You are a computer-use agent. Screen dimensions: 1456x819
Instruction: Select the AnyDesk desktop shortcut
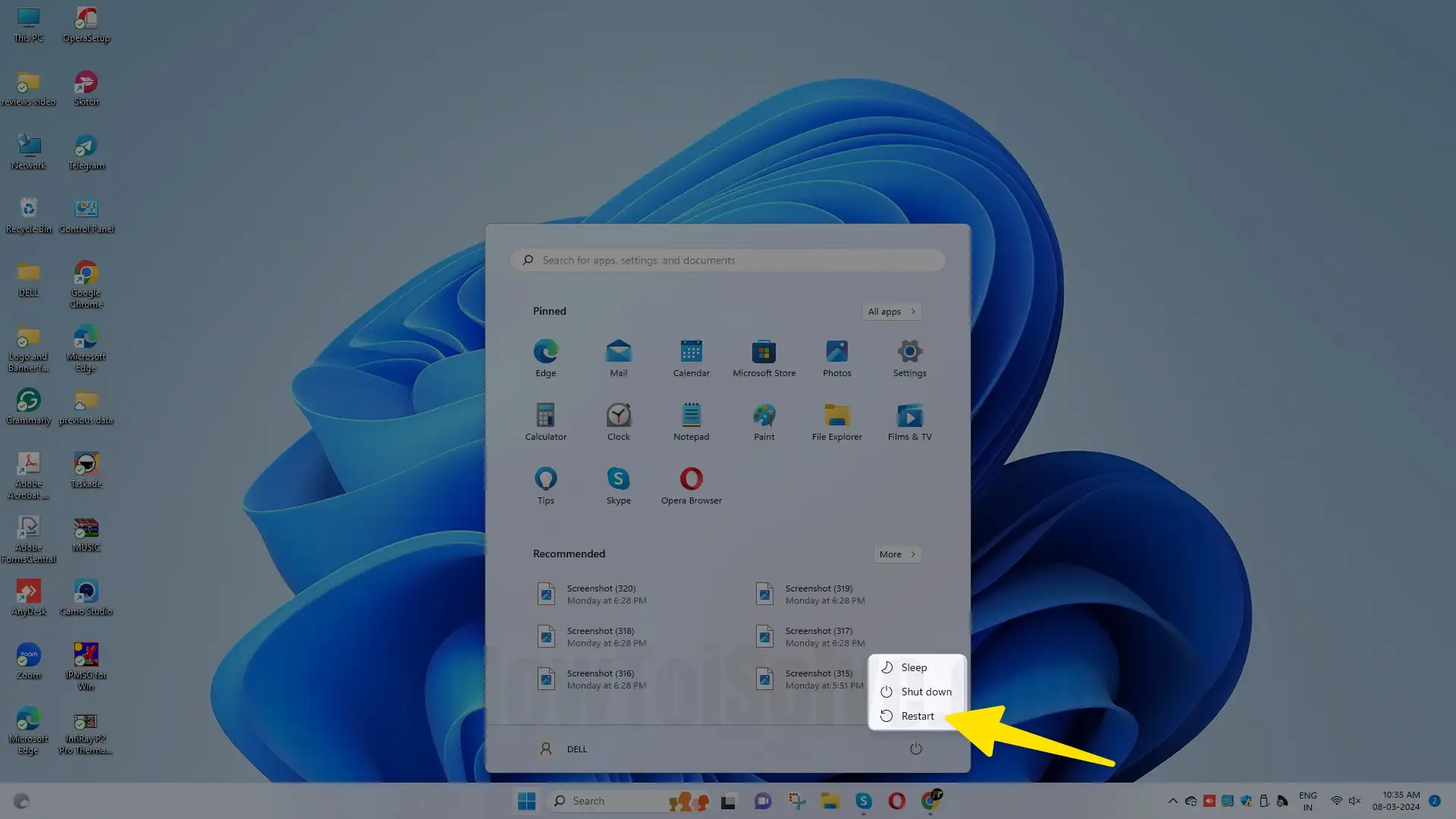pos(29,598)
